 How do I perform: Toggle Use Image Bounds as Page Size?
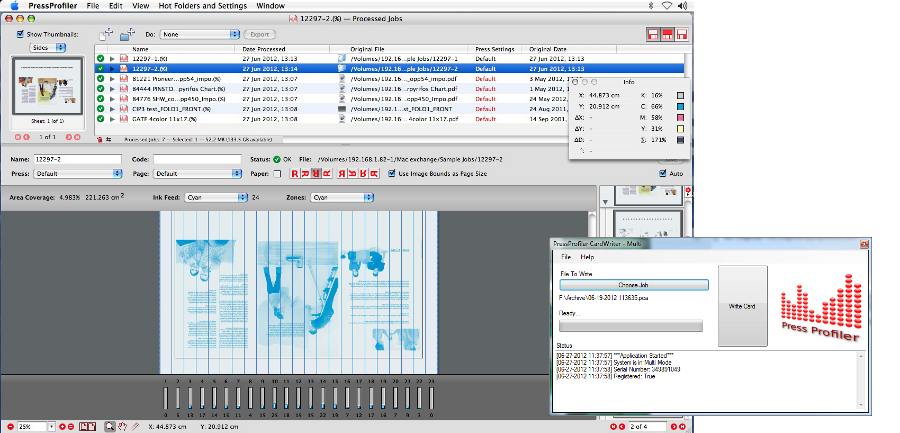(x=392, y=173)
